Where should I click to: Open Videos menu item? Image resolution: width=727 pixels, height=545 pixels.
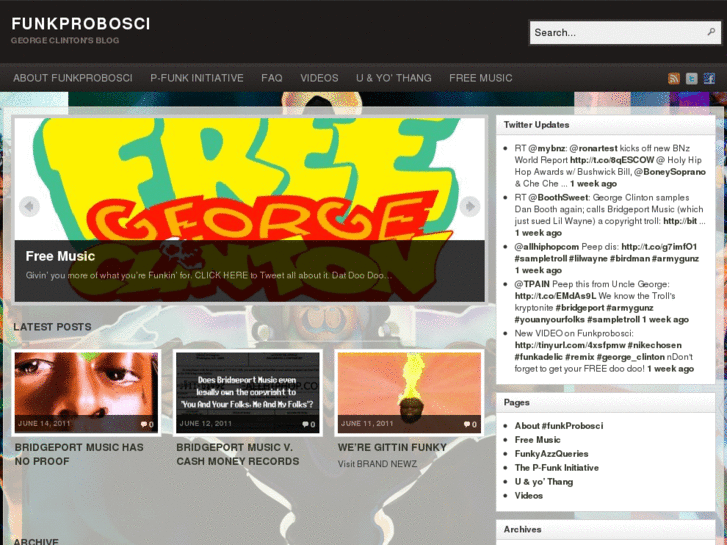pyautogui.click(x=319, y=78)
